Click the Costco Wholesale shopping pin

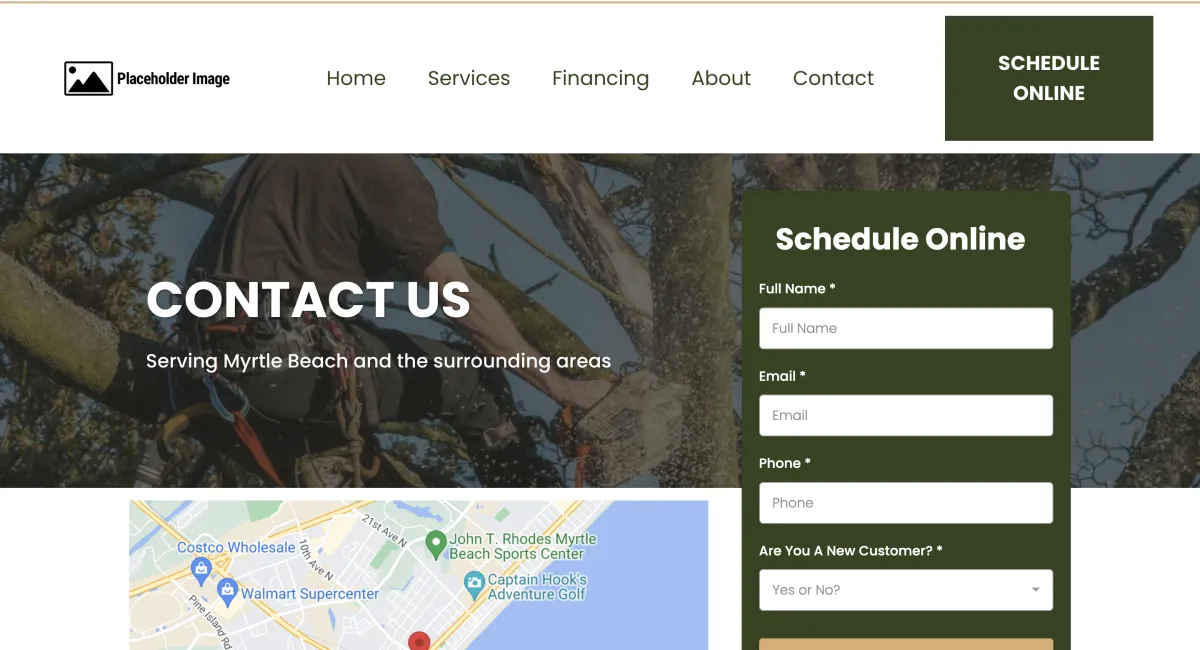[x=201, y=571]
